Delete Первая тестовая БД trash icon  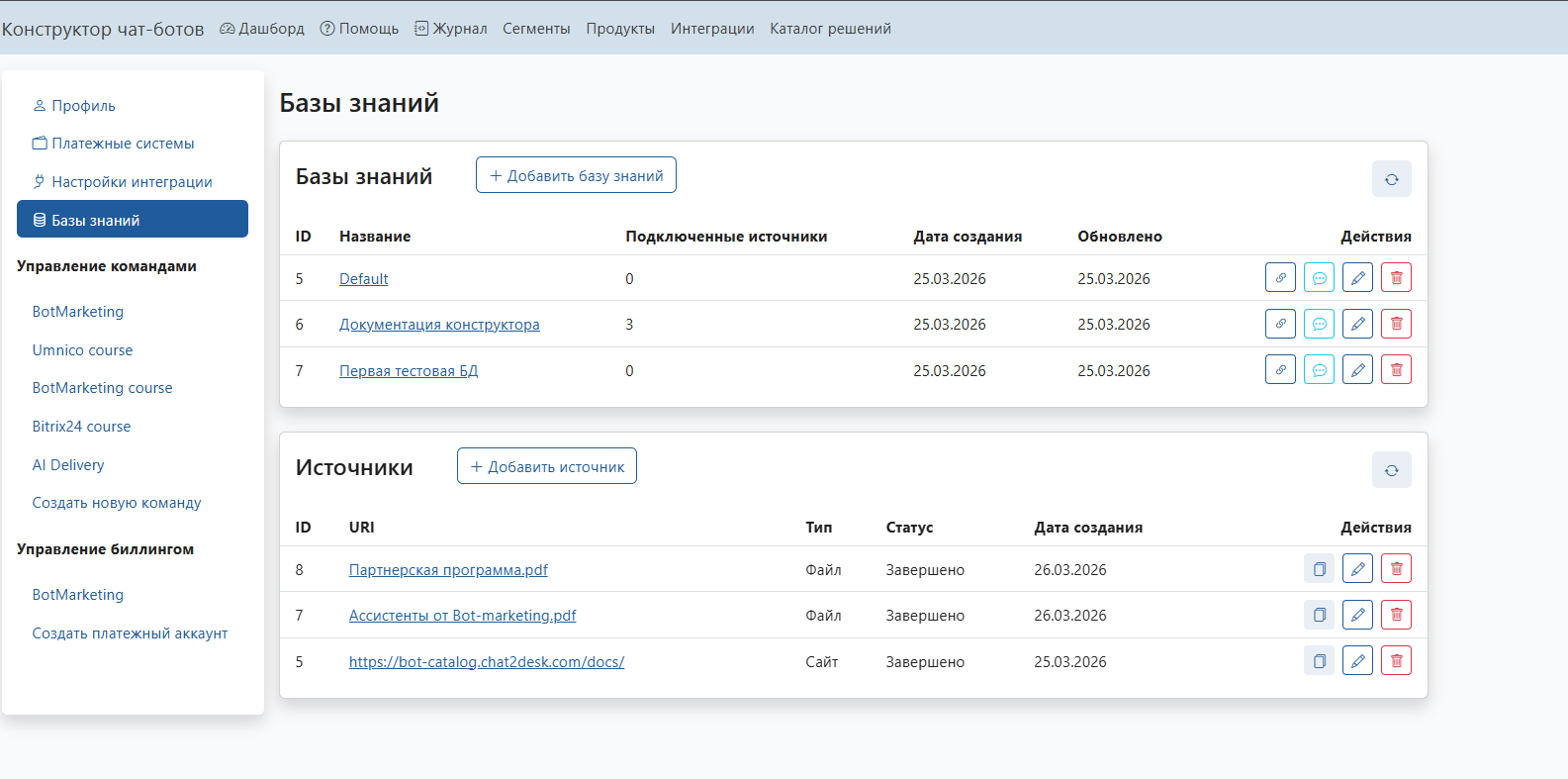click(x=1396, y=370)
